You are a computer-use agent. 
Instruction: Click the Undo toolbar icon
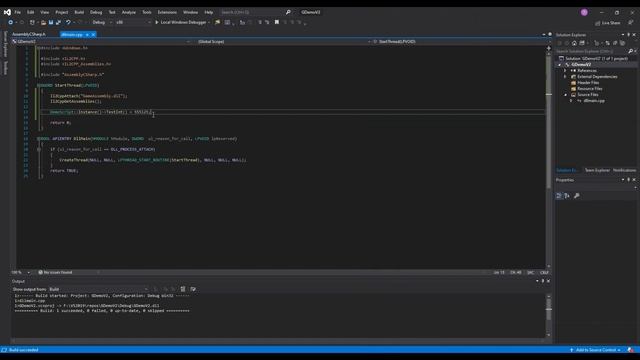coord(68,22)
